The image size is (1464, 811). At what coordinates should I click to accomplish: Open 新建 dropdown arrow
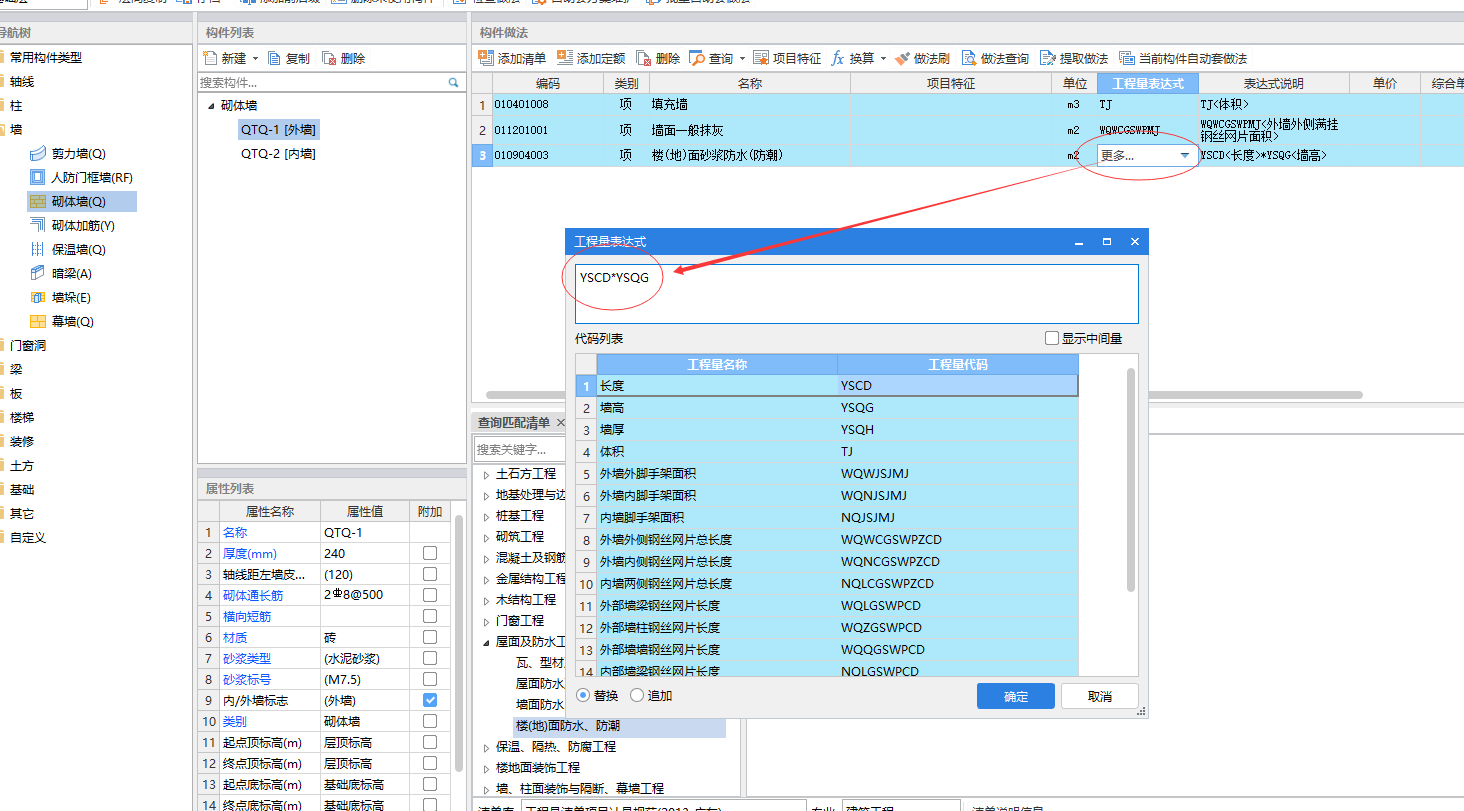(255, 59)
